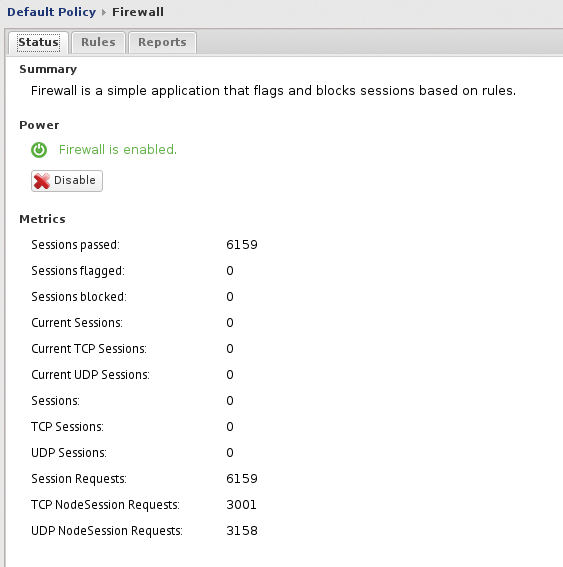Click the Firewall breadcrumb title
This screenshot has height=567, width=563.
coord(138,12)
